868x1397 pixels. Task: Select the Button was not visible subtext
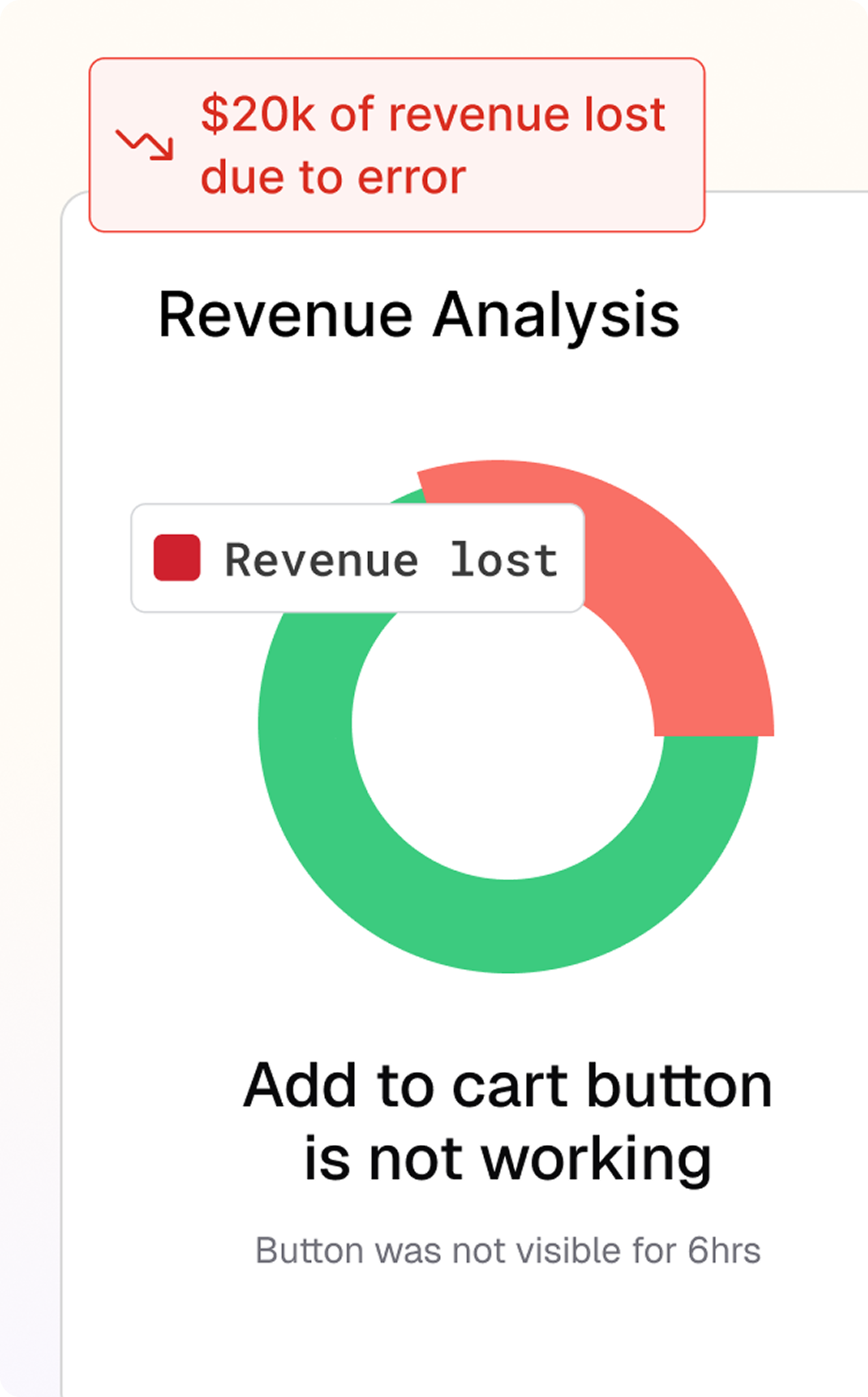pos(508,1250)
